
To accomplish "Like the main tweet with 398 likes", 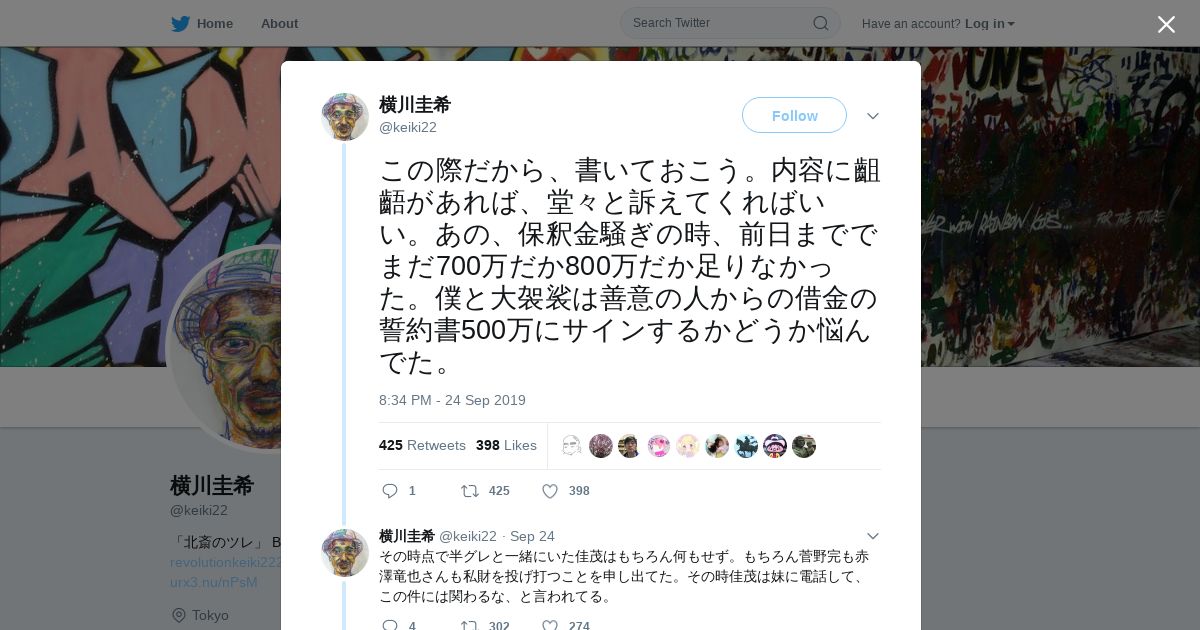I will click(x=550, y=491).
